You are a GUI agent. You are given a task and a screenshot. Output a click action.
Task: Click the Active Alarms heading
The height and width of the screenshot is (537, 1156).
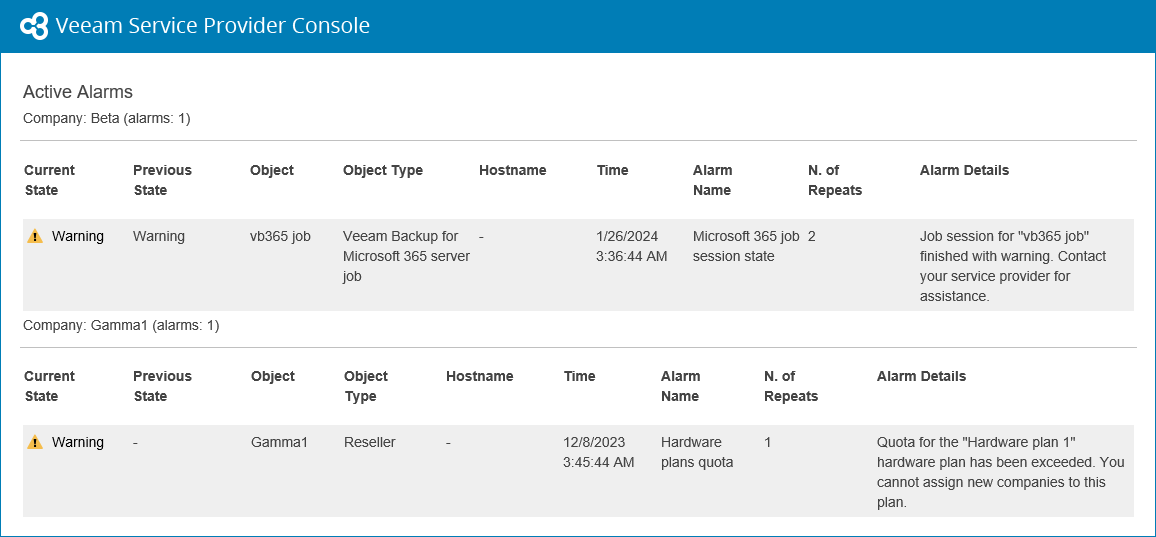[78, 92]
